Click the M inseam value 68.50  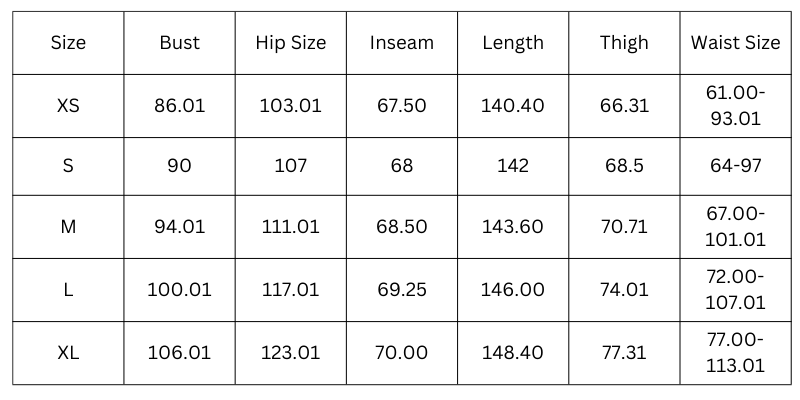(402, 227)
